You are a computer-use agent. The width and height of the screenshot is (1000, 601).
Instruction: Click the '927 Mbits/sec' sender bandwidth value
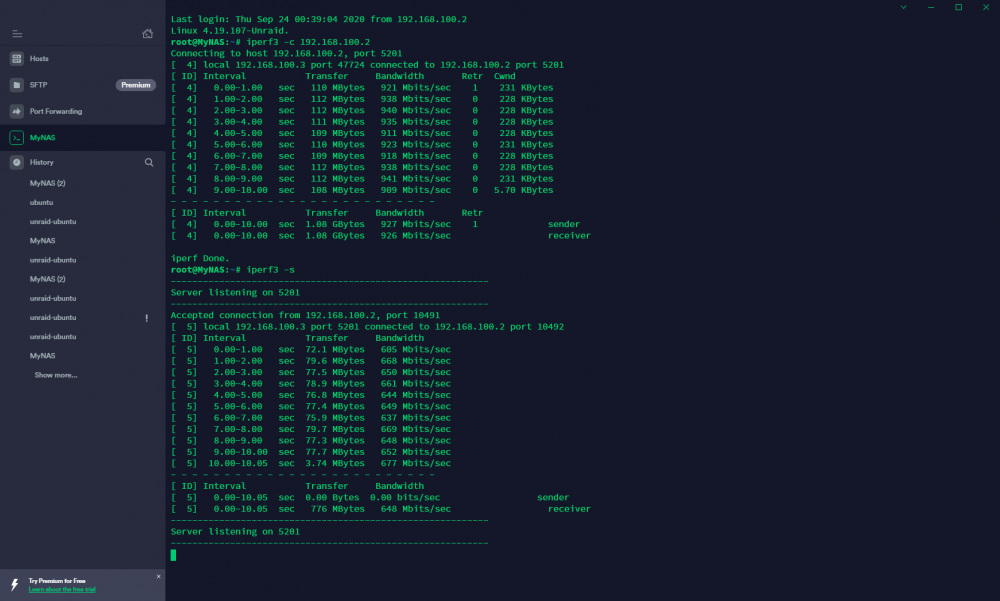(x=416, y=224)
